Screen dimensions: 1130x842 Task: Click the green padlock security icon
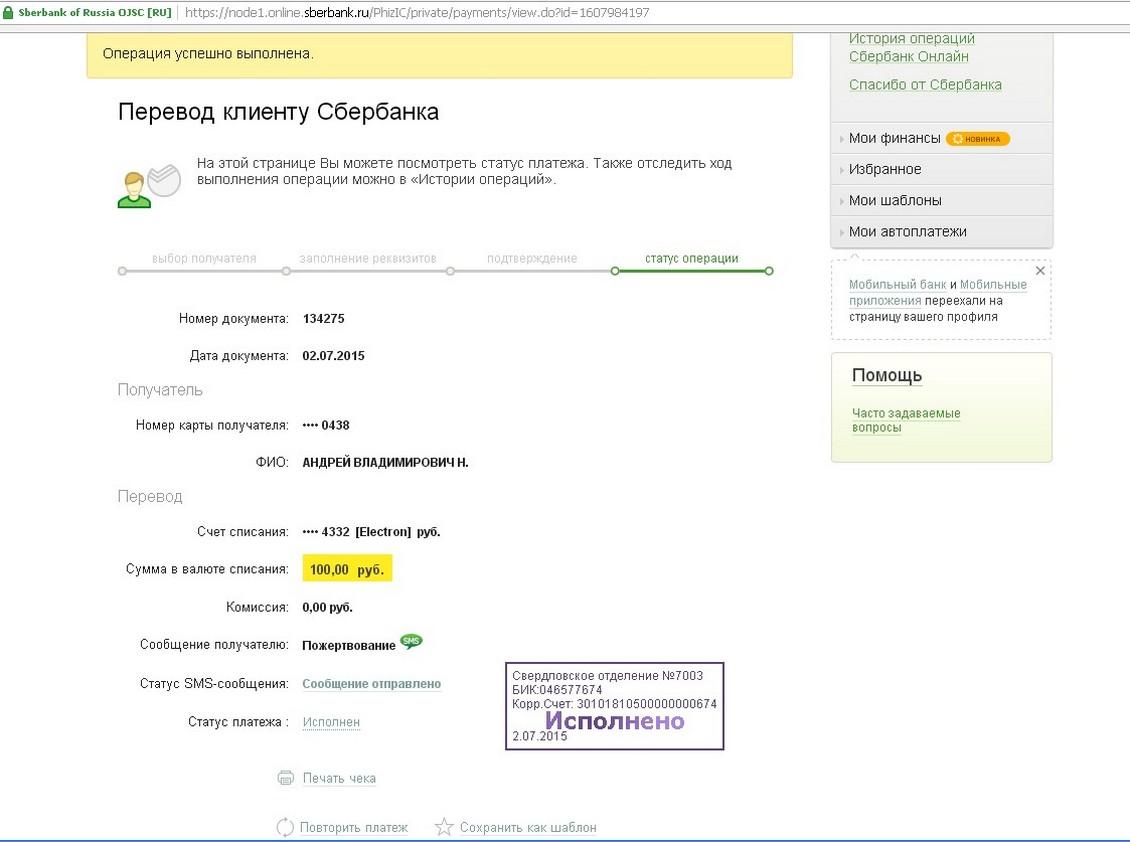pos(9,13)
